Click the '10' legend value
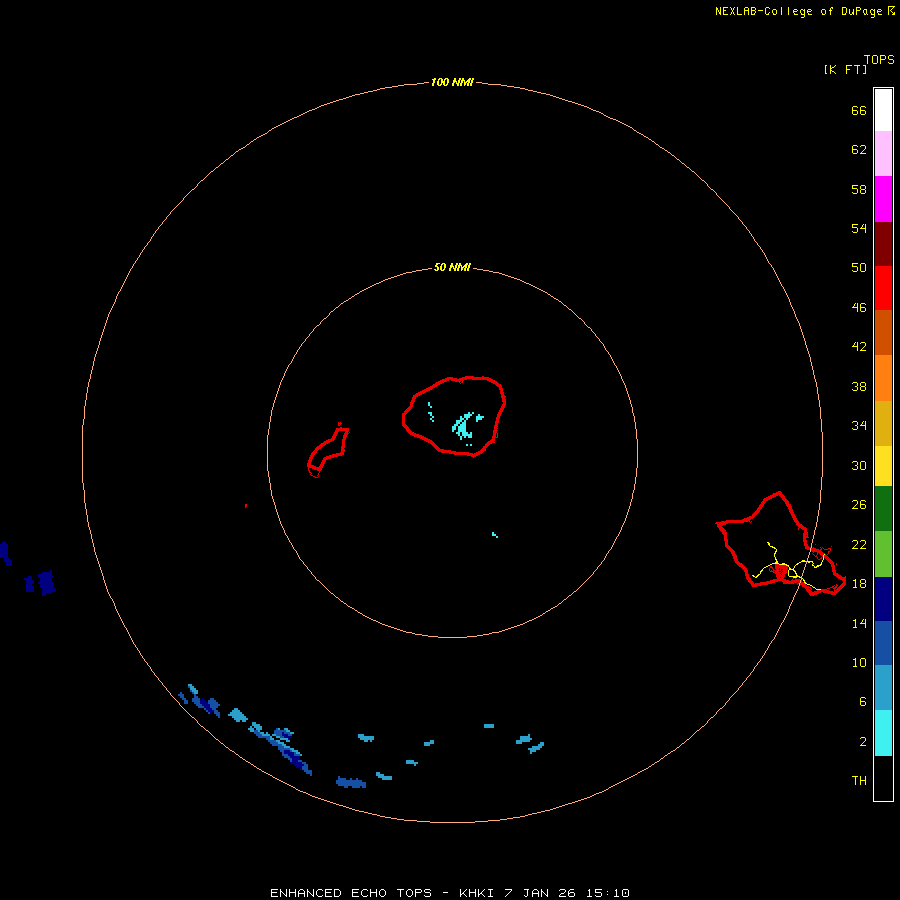This screenshot has height=900, width=900. pyautogui.click(x=859, y=662)
